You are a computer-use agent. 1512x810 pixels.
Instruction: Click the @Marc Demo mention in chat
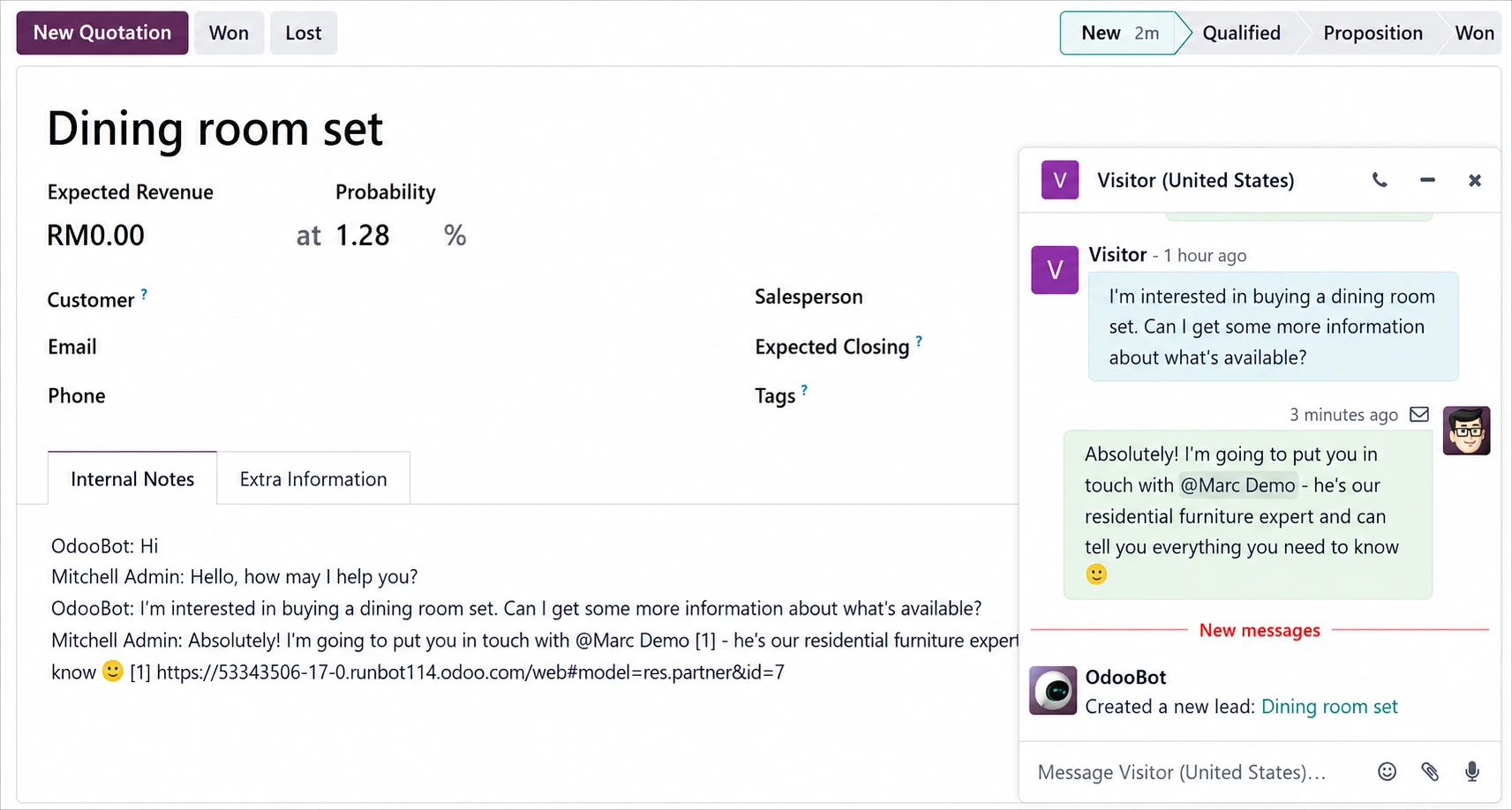1237,485
